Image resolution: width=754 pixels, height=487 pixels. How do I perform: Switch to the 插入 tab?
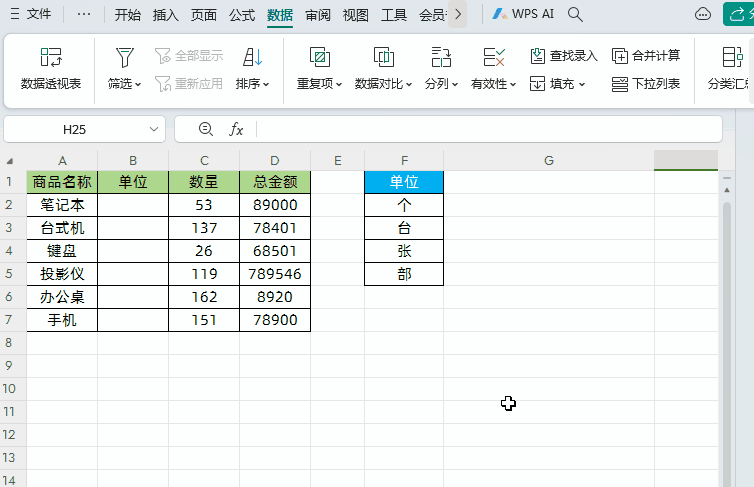pyautogui.click(x=165, y=15)
